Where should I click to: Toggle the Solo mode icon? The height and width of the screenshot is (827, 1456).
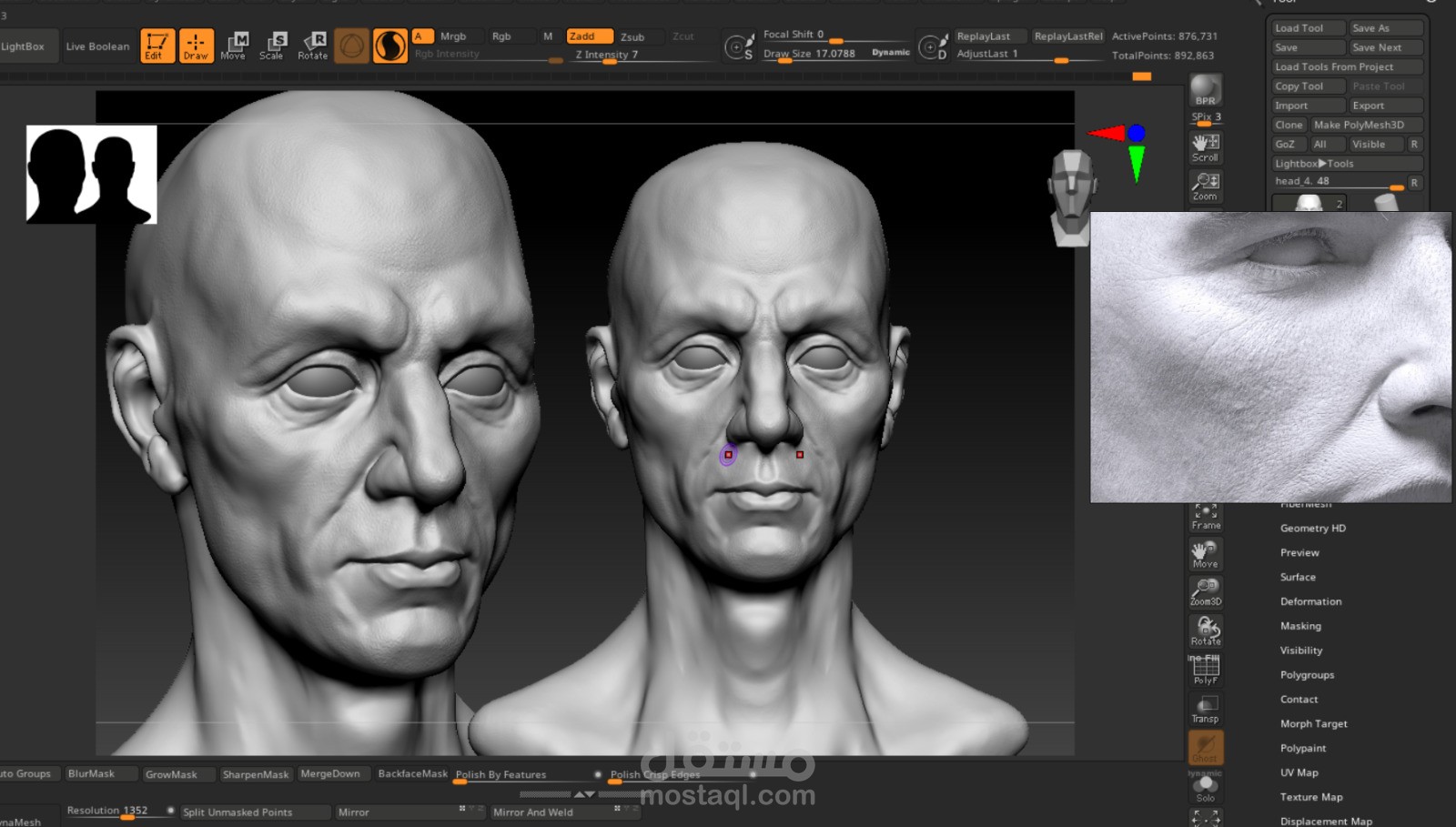point(1206,788)
